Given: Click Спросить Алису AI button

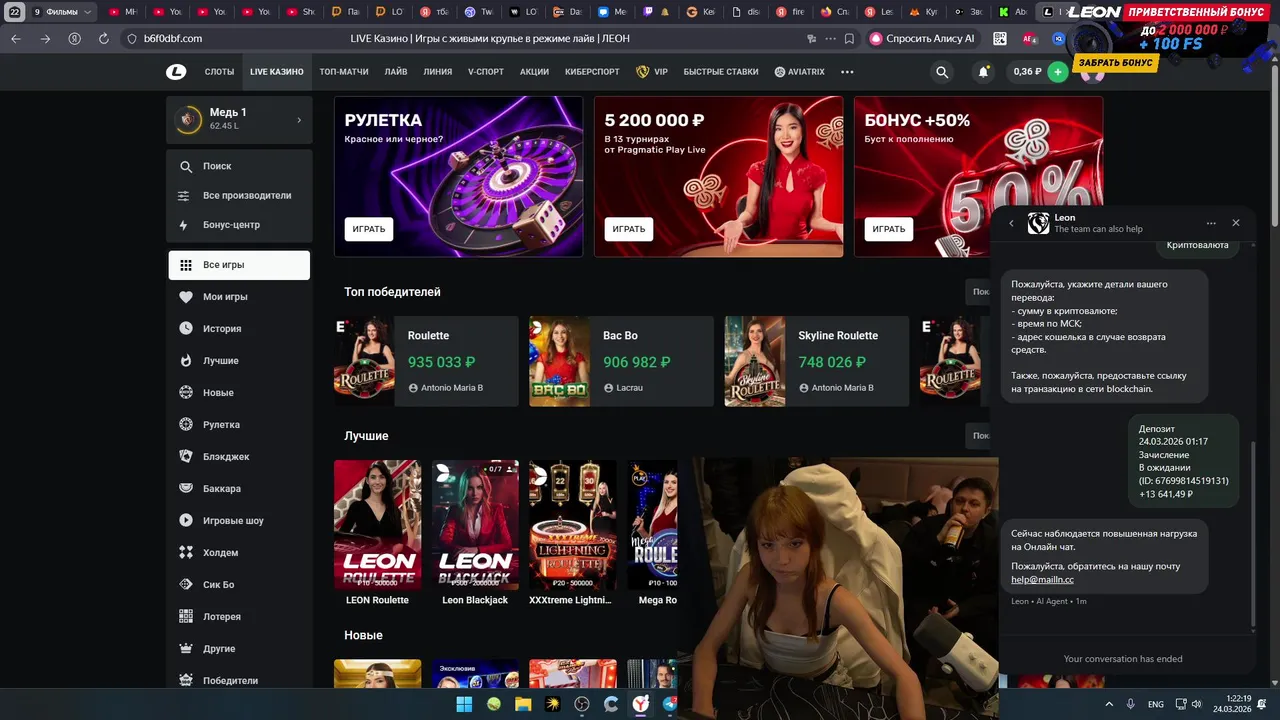Looking at the screenshot, I should (922, 38).
